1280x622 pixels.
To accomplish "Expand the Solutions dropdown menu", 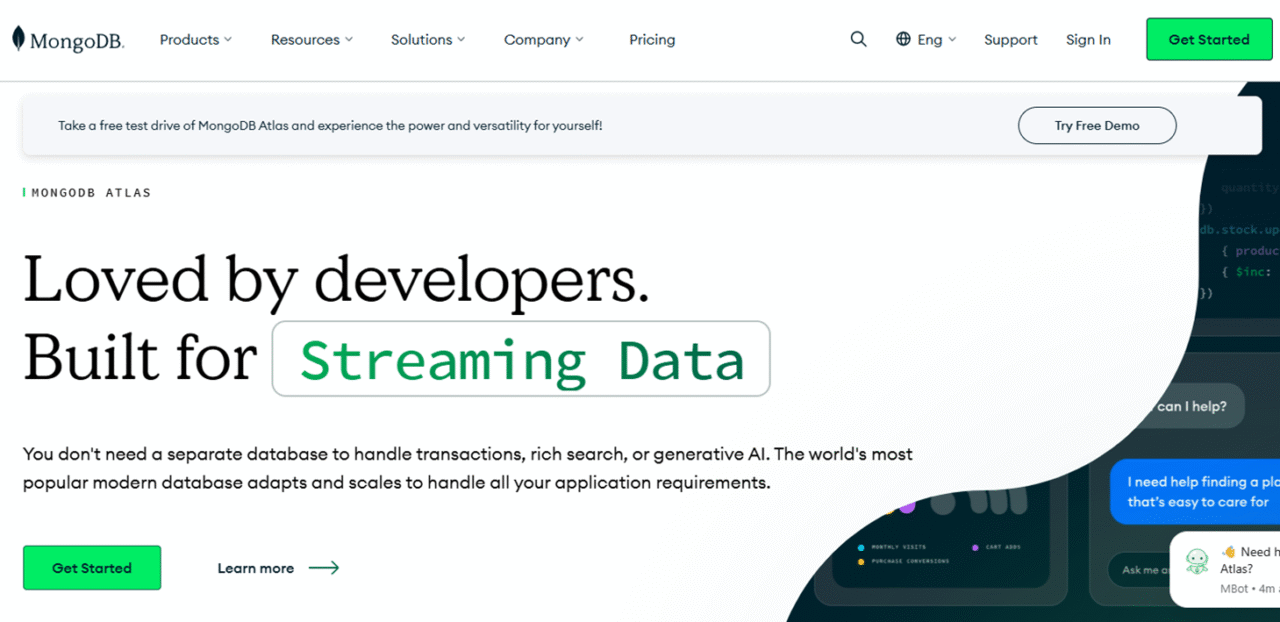I will [x=428, y=40].
